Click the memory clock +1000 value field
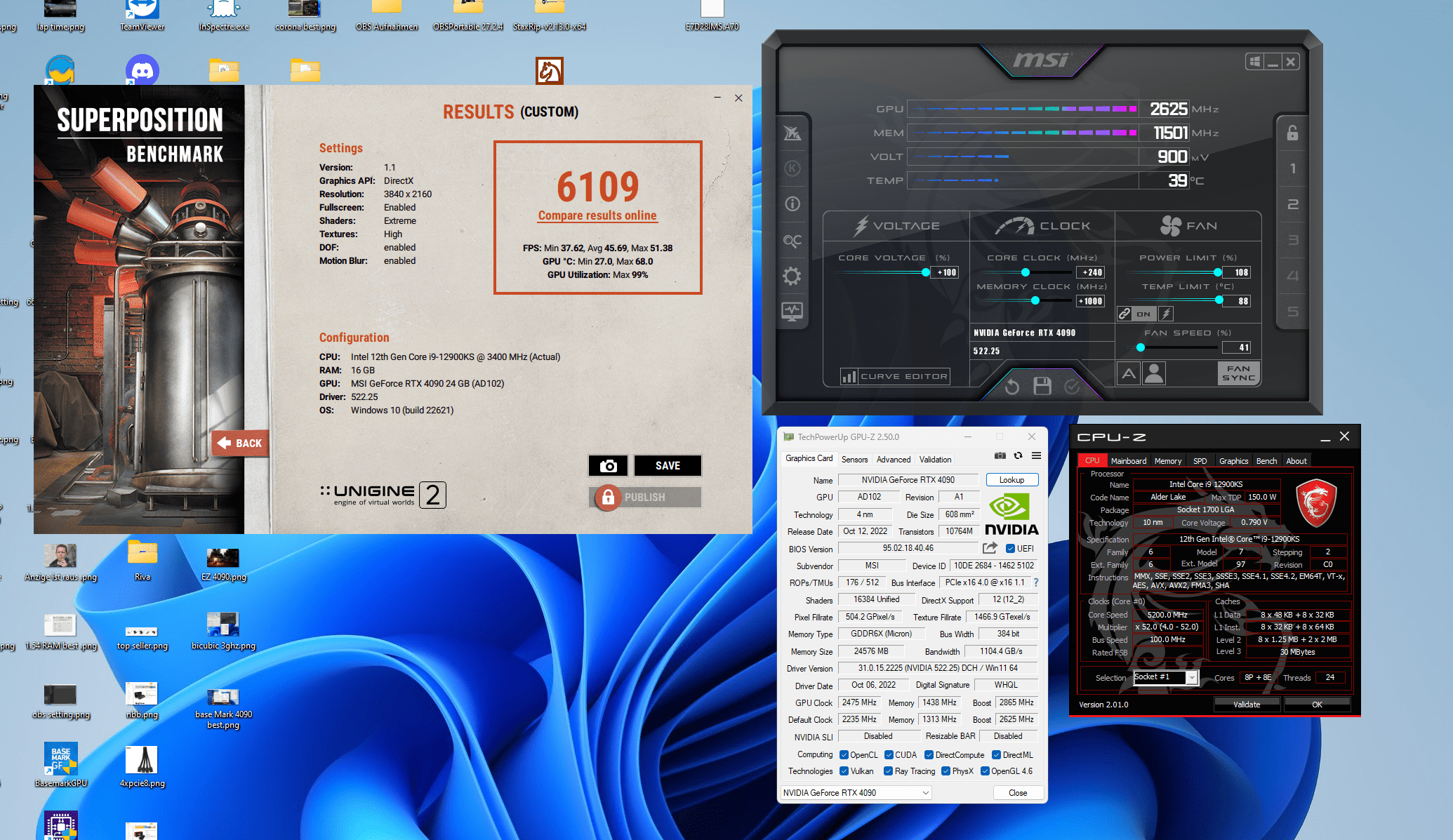The image size is (1453, 840). click(x=1091, y=301)
